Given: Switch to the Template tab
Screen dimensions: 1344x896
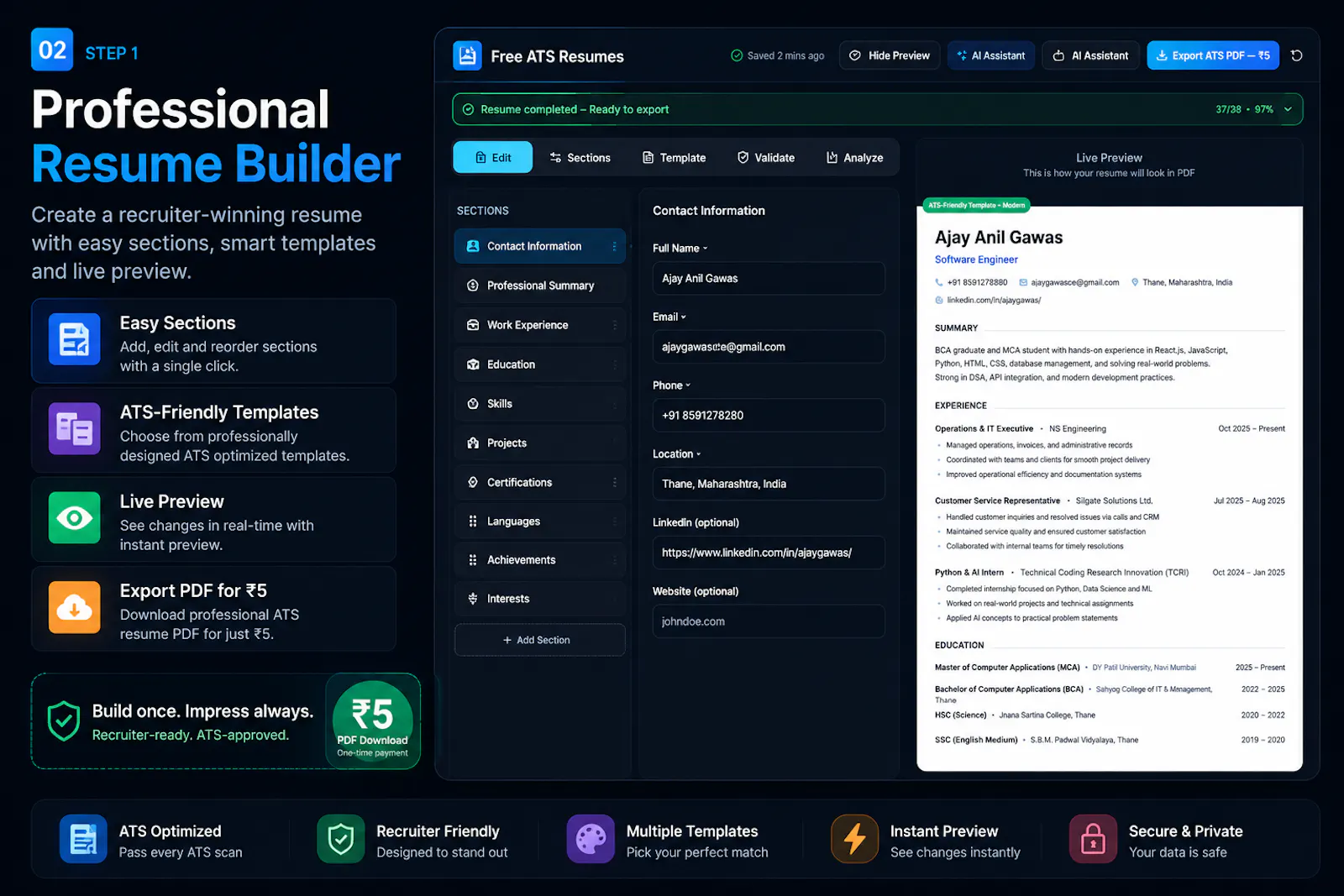Looking at the screenshot, I should click(674, 157).
